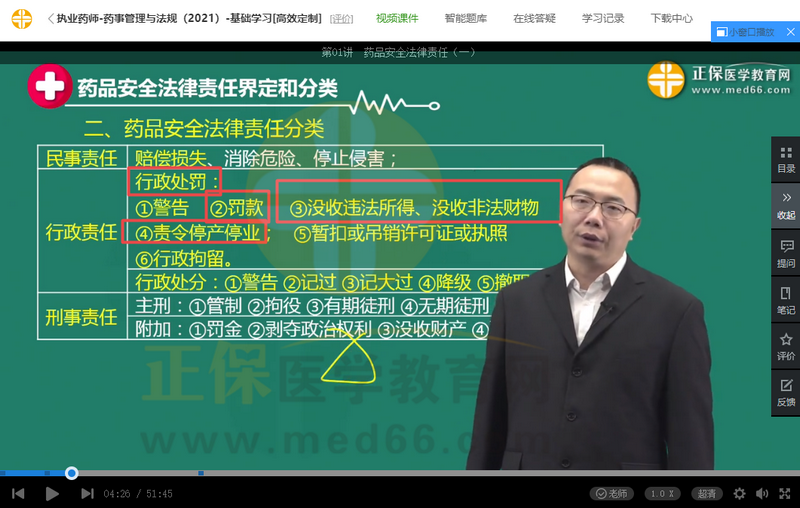Click the 评价 link beside course title
Viewport: 800px width, 508px height.
pyautogui.click(x=341, y=19)
